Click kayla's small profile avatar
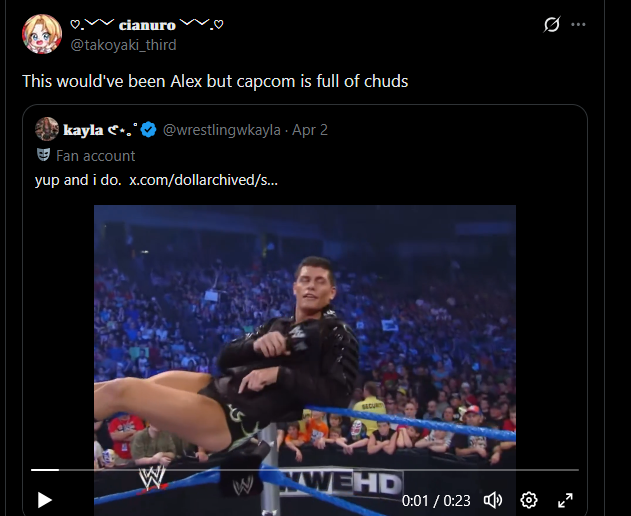 (47, 129)
